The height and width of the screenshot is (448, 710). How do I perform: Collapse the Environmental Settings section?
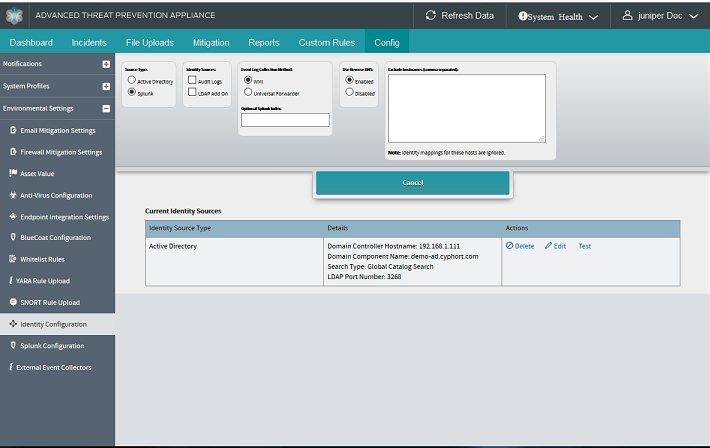click(106, 109)
